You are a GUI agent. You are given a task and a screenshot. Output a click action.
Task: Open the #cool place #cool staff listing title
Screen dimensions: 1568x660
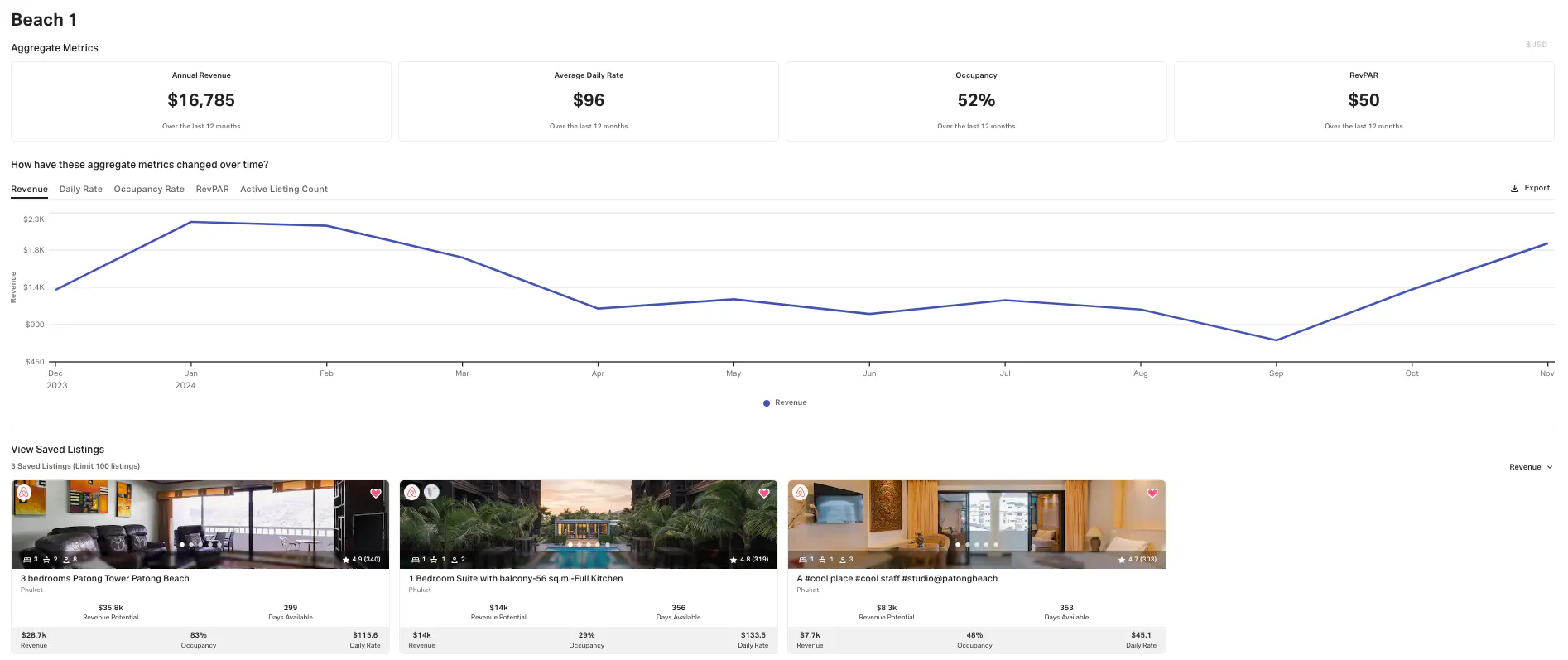point(897,579)
